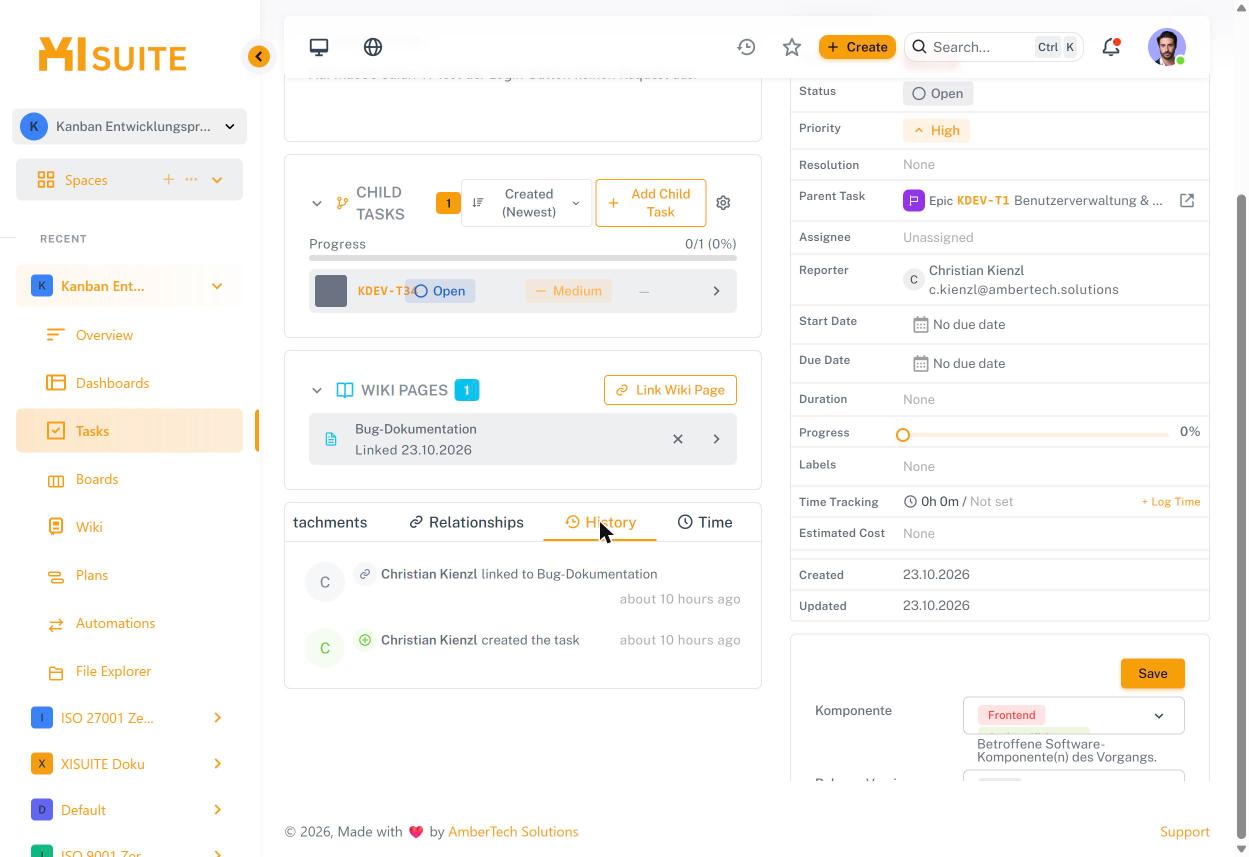1249x857 pixels.
Task: Switch to the History tab
Action: point(600,522)
